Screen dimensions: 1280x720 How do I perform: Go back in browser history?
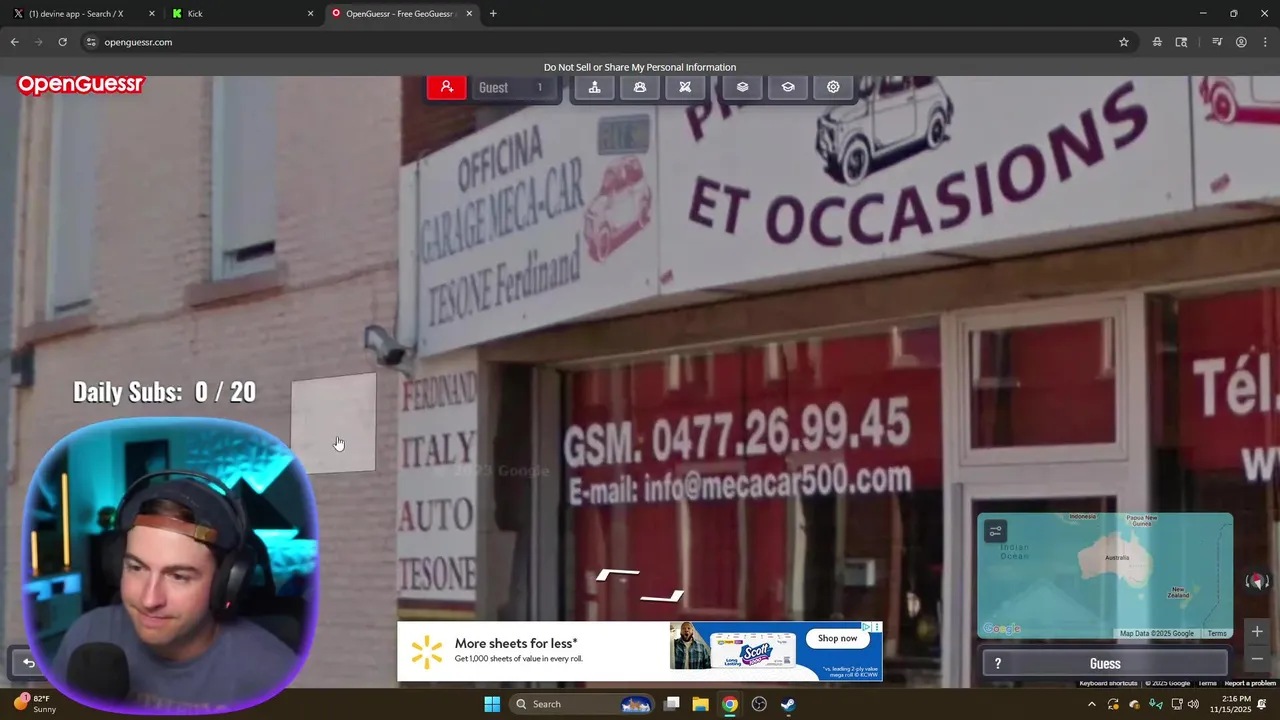(x=14, y=42)
